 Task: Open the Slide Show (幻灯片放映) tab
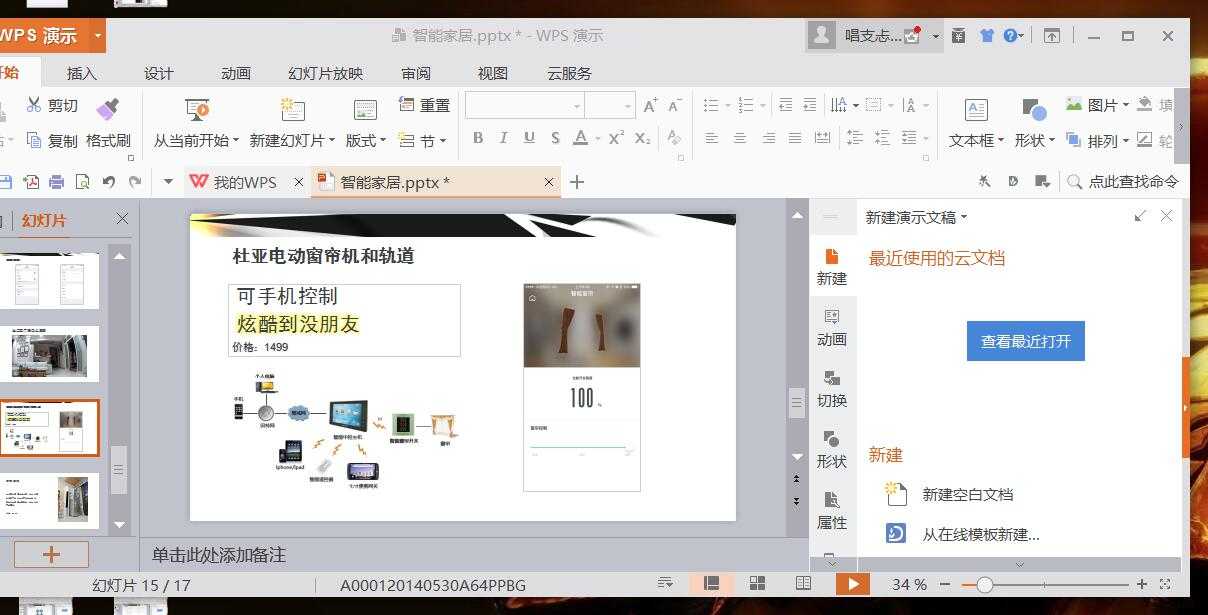(x=326, y=73)
